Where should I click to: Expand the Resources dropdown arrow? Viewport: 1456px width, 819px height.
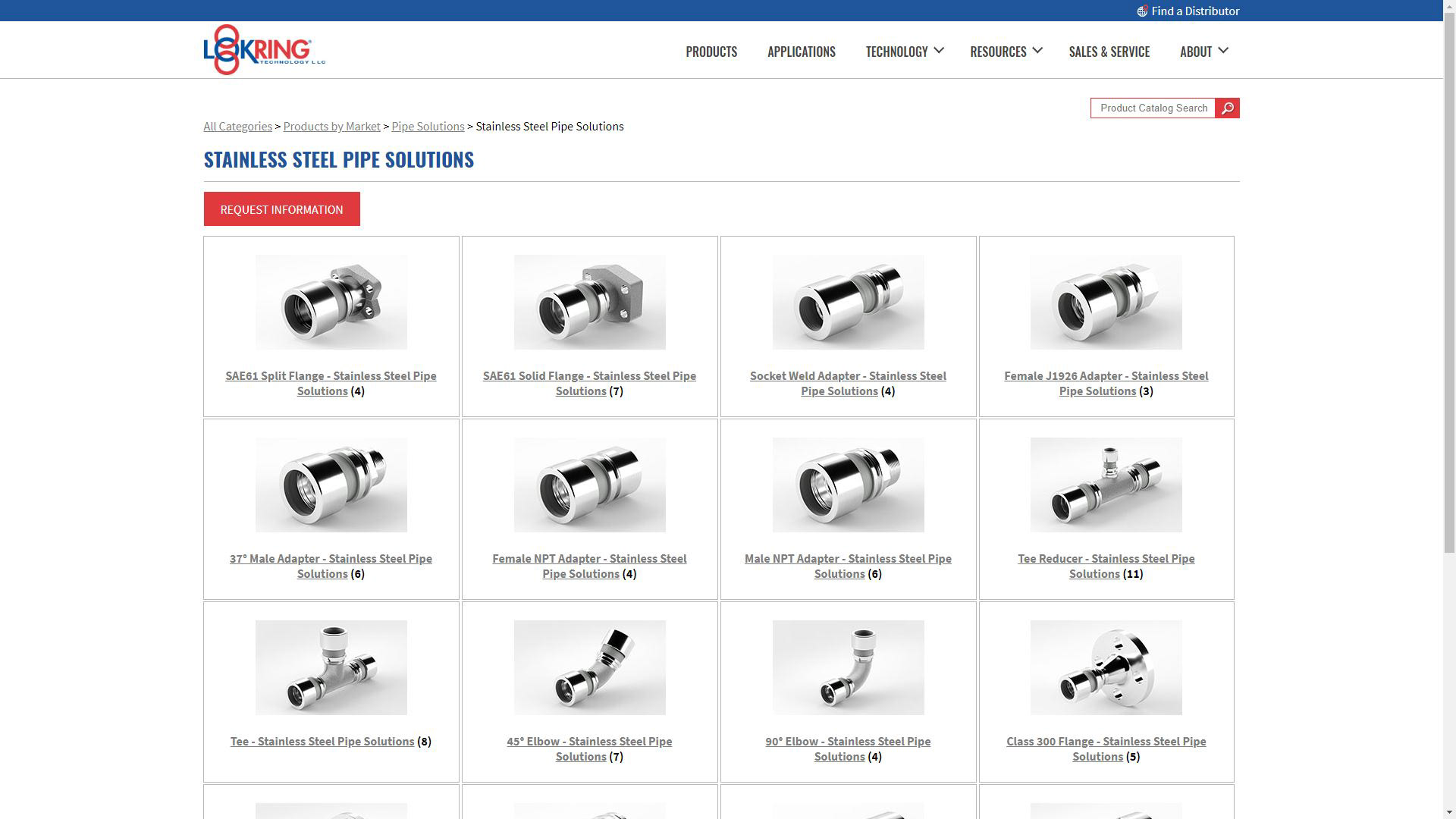click(1037, 51)
